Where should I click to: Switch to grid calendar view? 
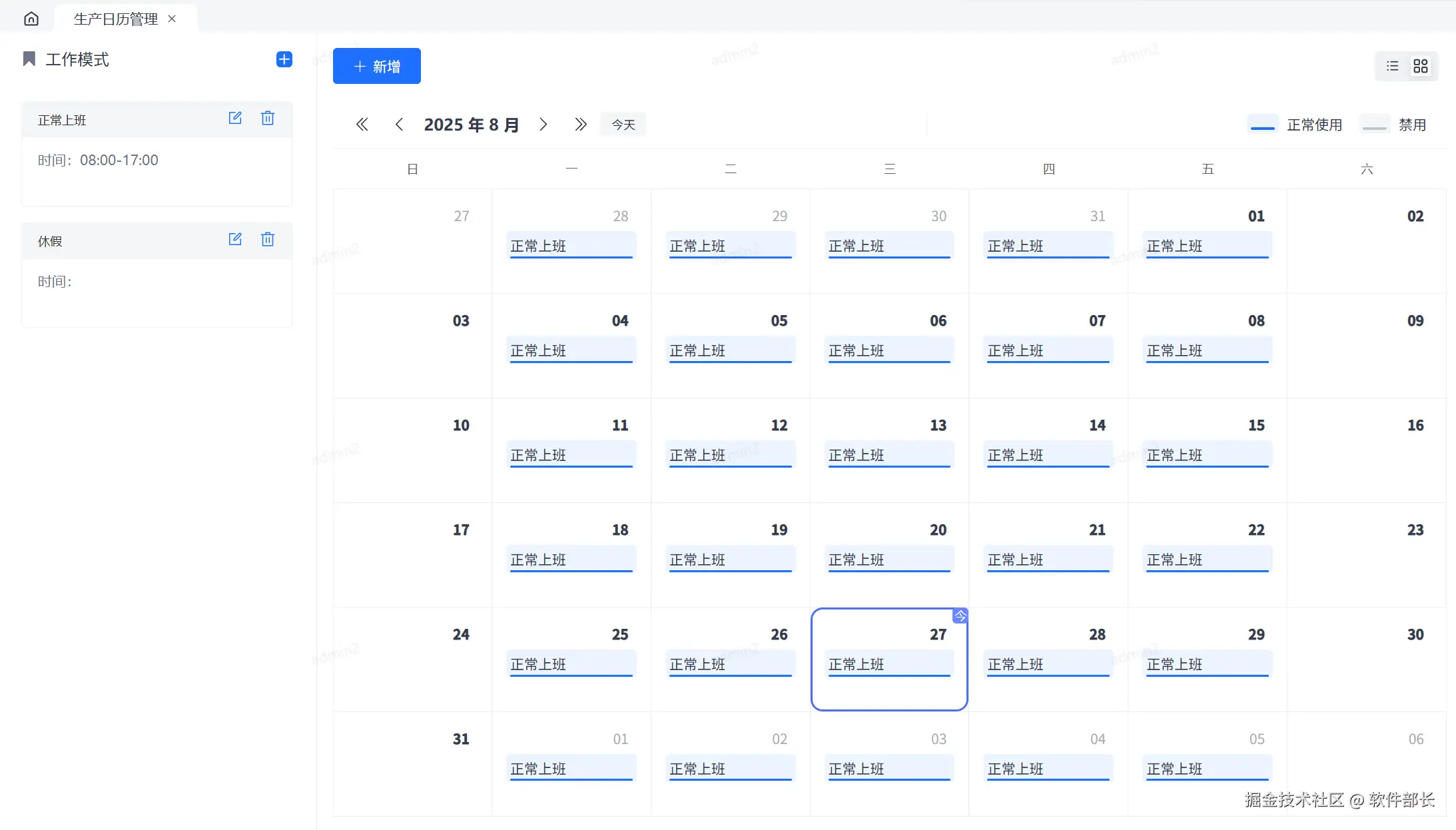(1420, 66)
